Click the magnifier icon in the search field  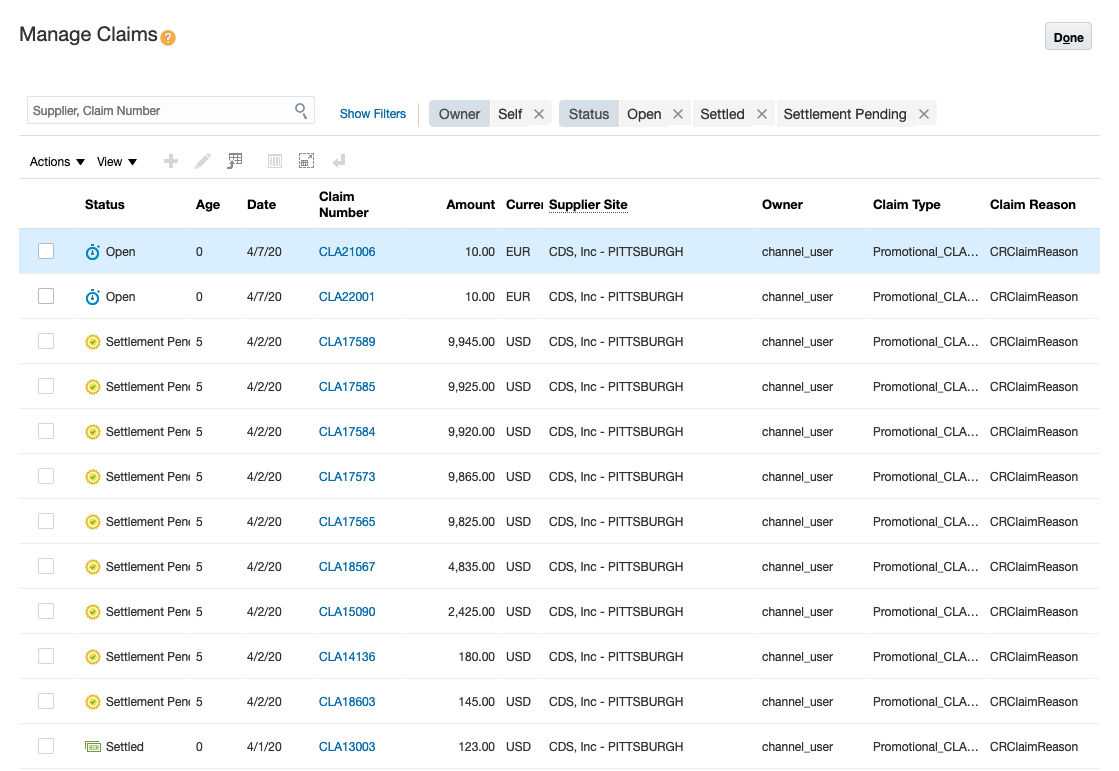click(x=300, y=110)
